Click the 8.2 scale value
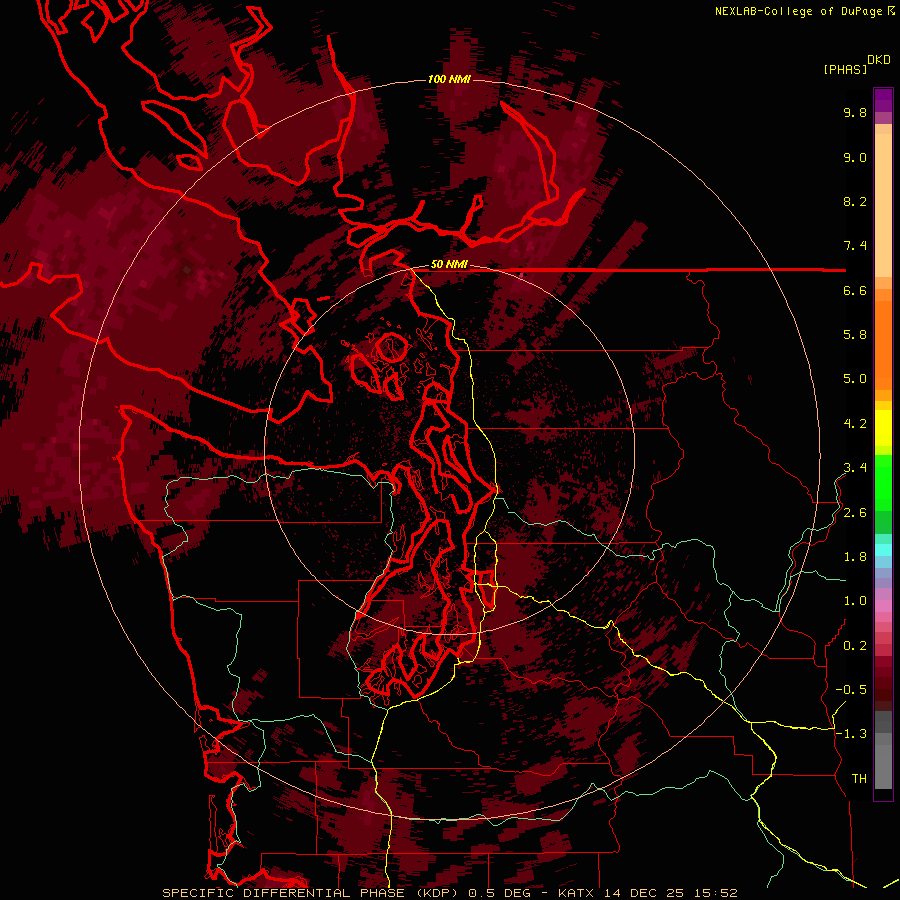Viewport: 900px width, 900px height. click(855, 201)
